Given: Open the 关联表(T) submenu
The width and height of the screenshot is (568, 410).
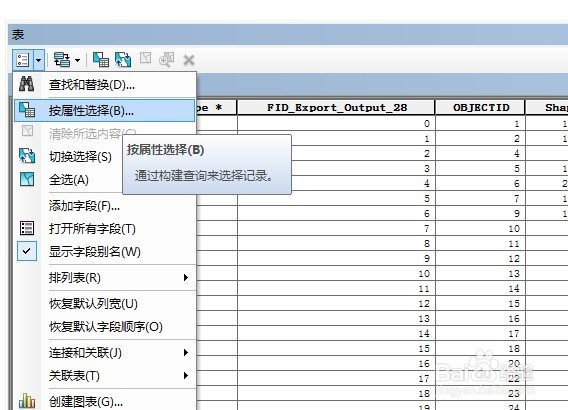Looking at the screenshot, I should (x=105, y=376).
